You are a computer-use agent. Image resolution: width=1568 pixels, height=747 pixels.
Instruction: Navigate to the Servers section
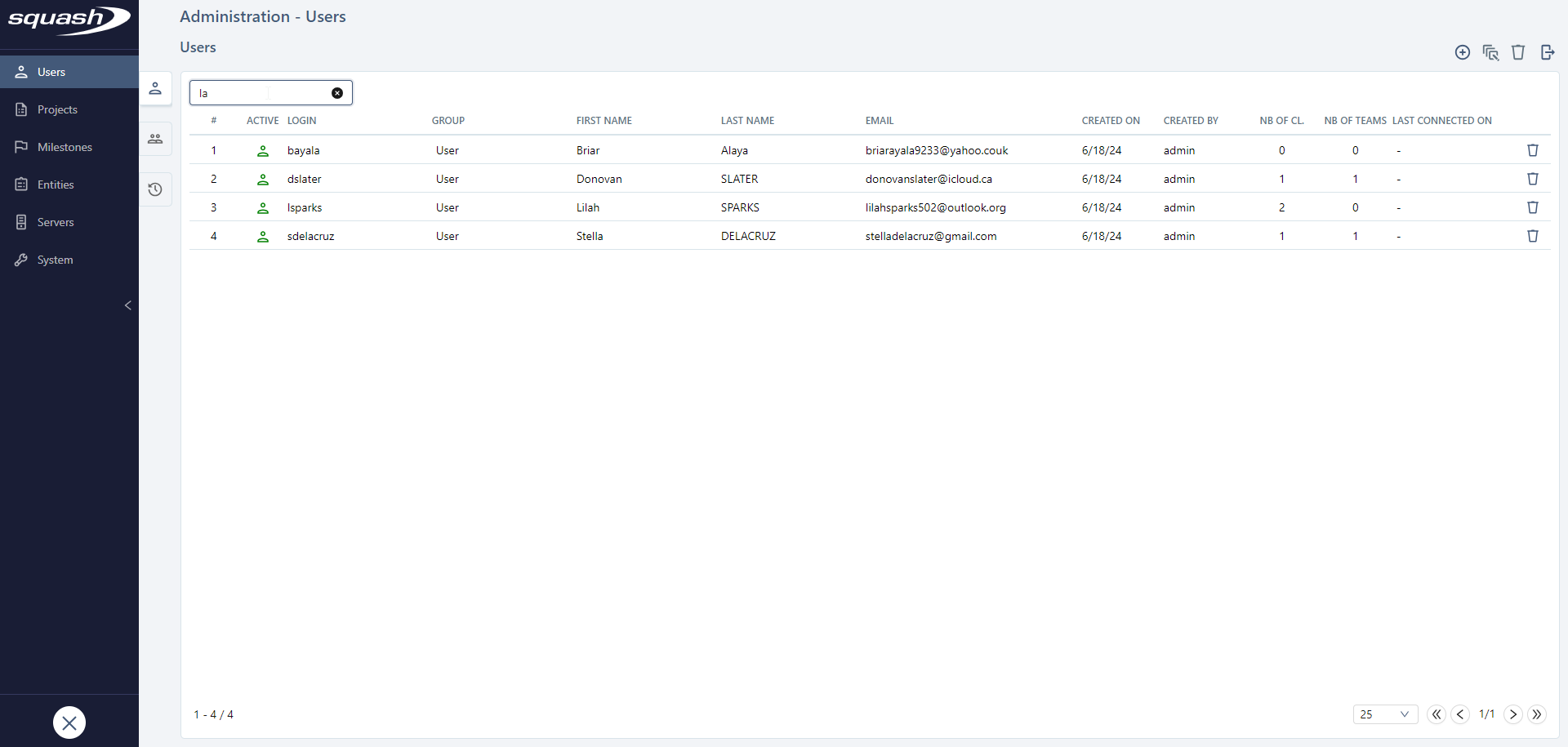(x=56, y=221)
